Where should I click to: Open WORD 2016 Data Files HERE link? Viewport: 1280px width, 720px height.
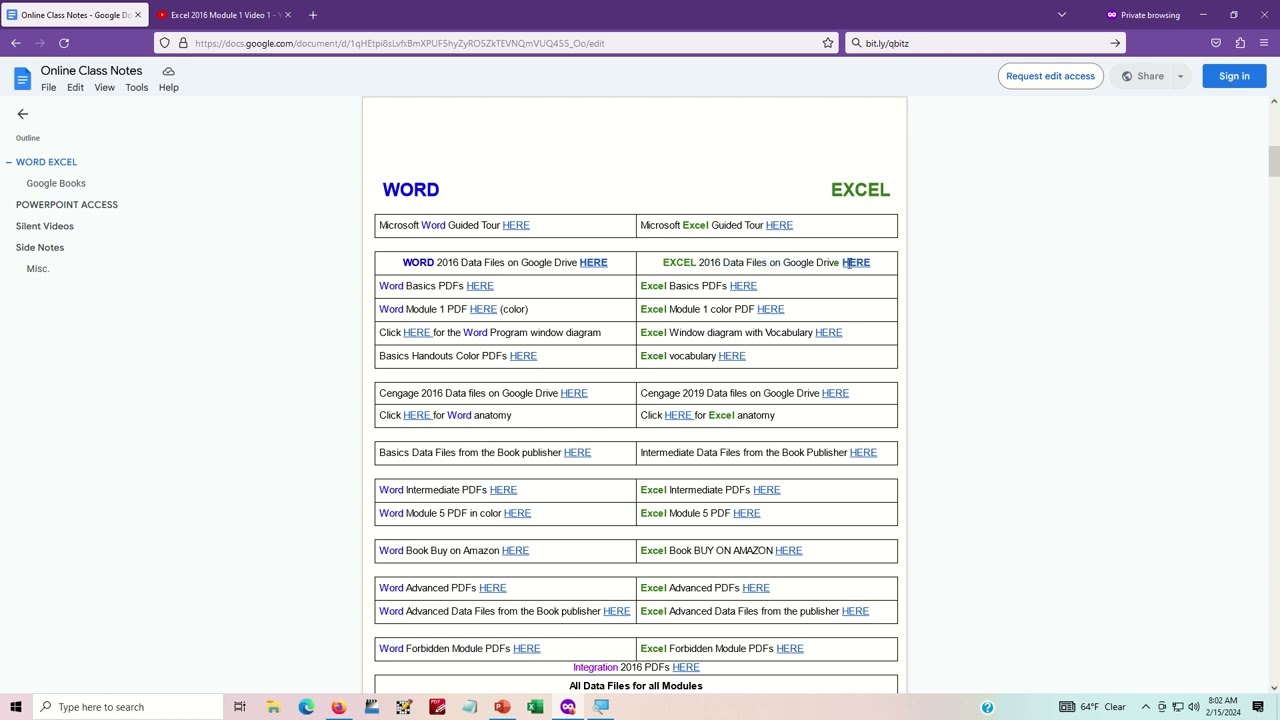point(593,263)
